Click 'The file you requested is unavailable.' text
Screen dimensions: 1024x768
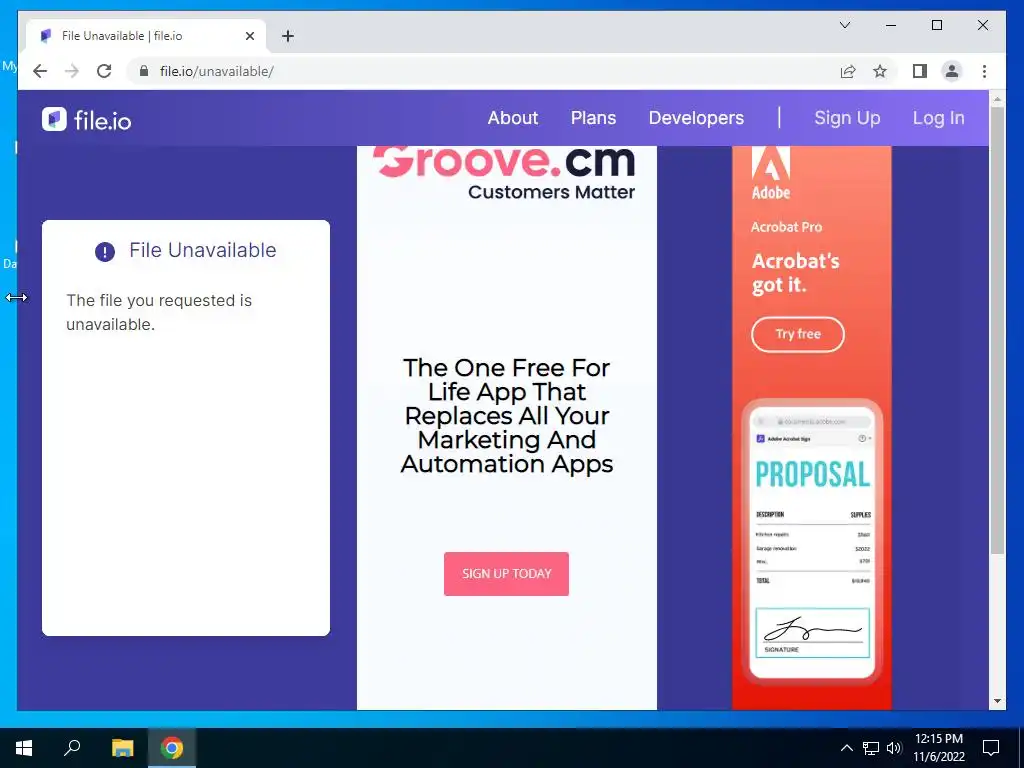coord(159,312)
